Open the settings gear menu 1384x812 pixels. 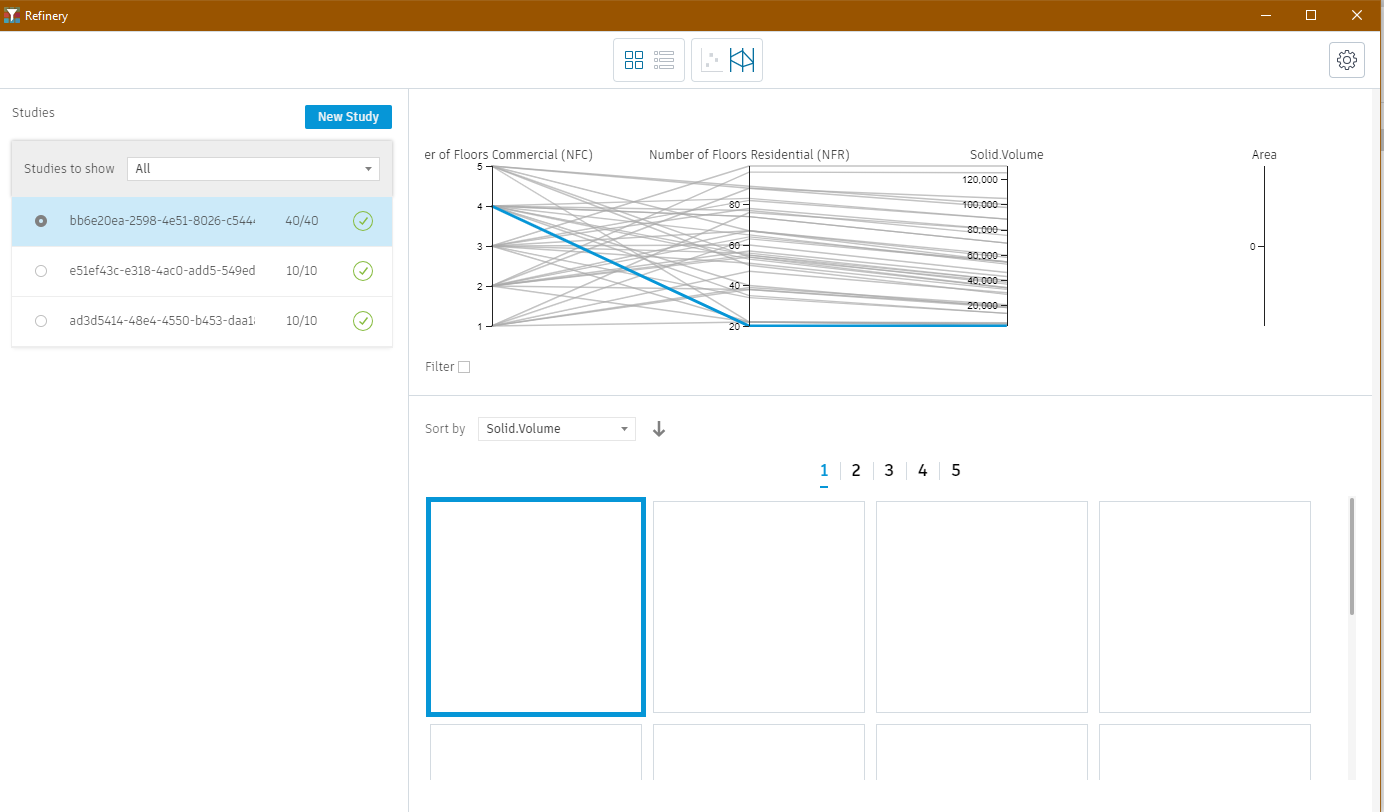click(1347, 60)
